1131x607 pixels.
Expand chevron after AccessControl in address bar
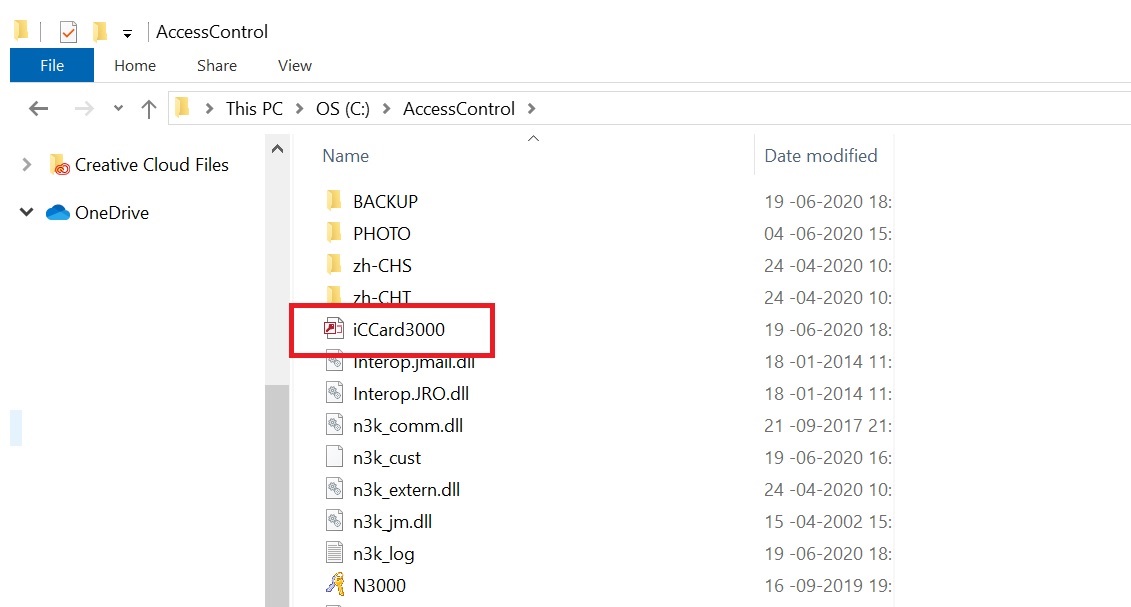click(532, 109)
